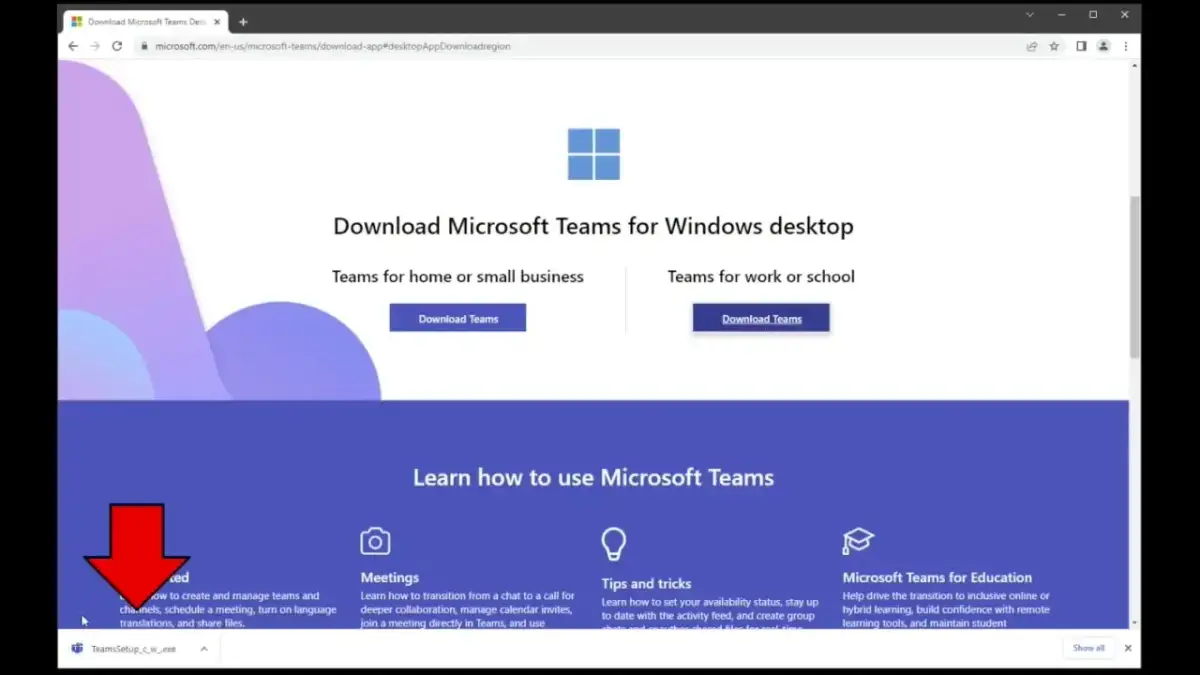Click the Teams icon on the downloaded file
Image resolution: width=1200 pixels, height=675 pixels.
point(76,648)
